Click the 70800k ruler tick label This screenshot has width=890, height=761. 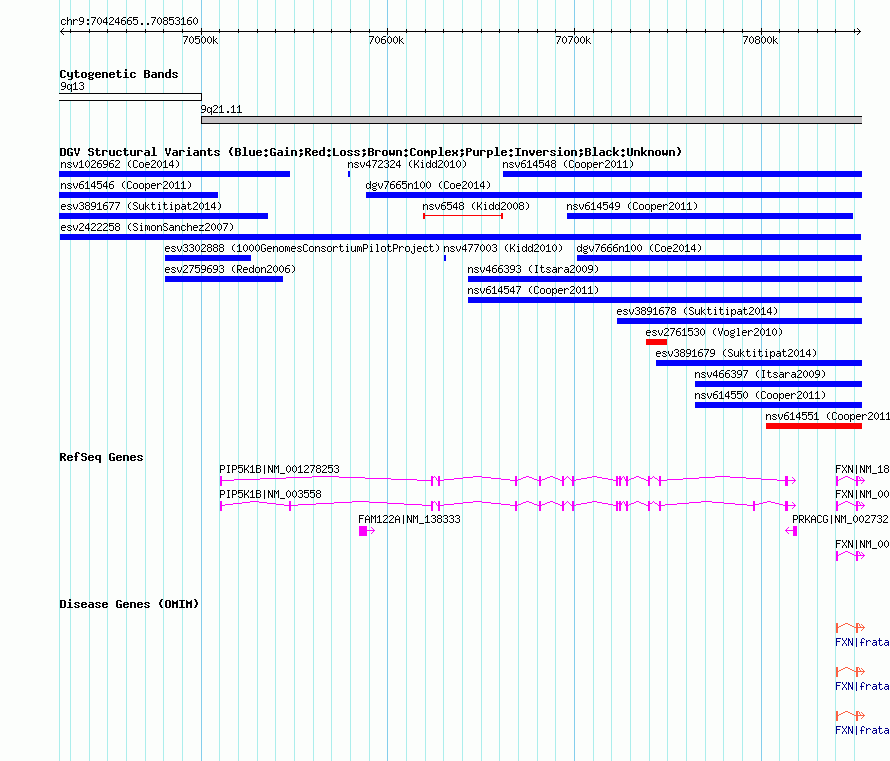(760, 40)
